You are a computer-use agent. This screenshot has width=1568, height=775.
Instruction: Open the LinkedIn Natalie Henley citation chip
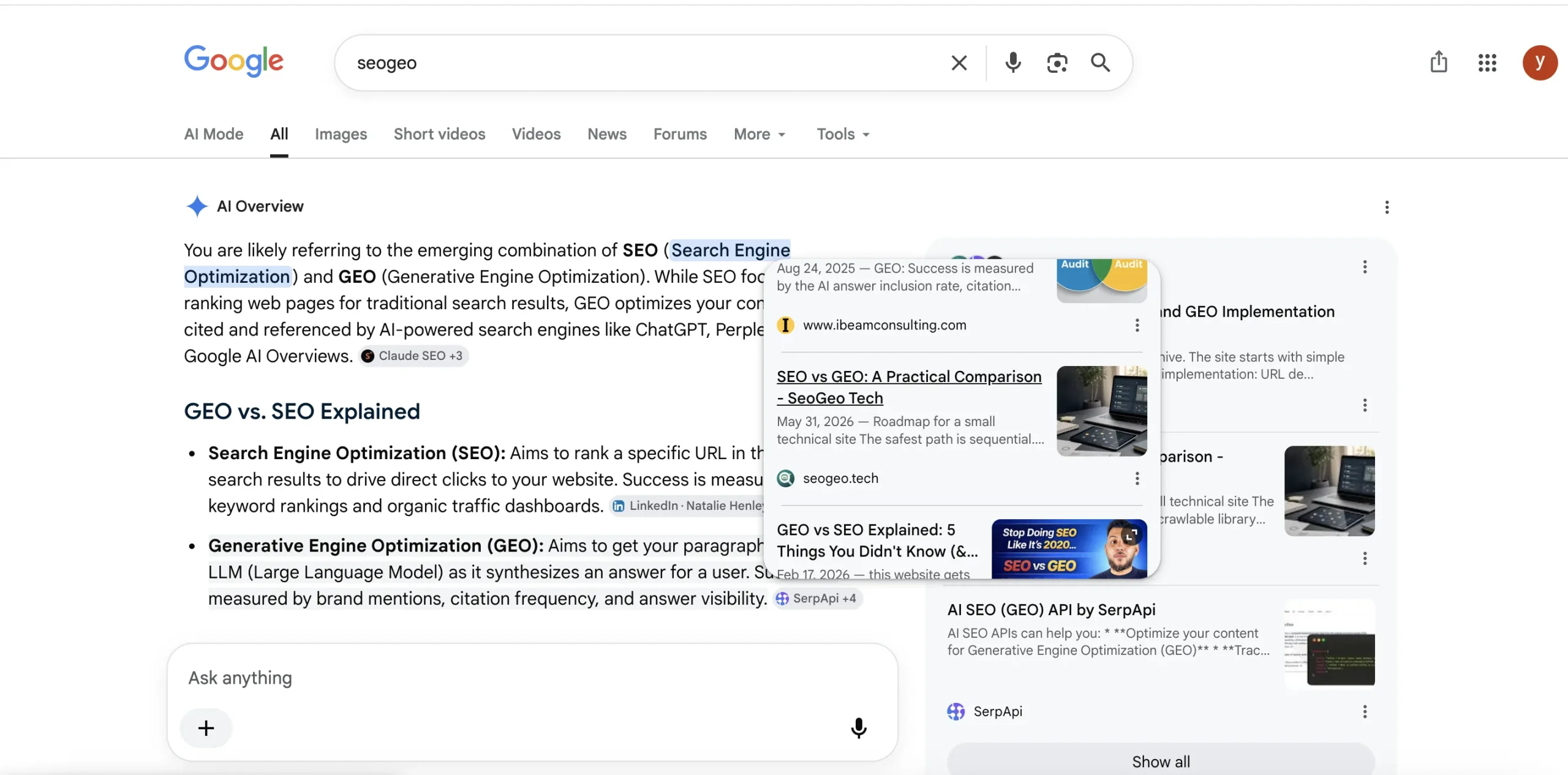coord(688,506)
